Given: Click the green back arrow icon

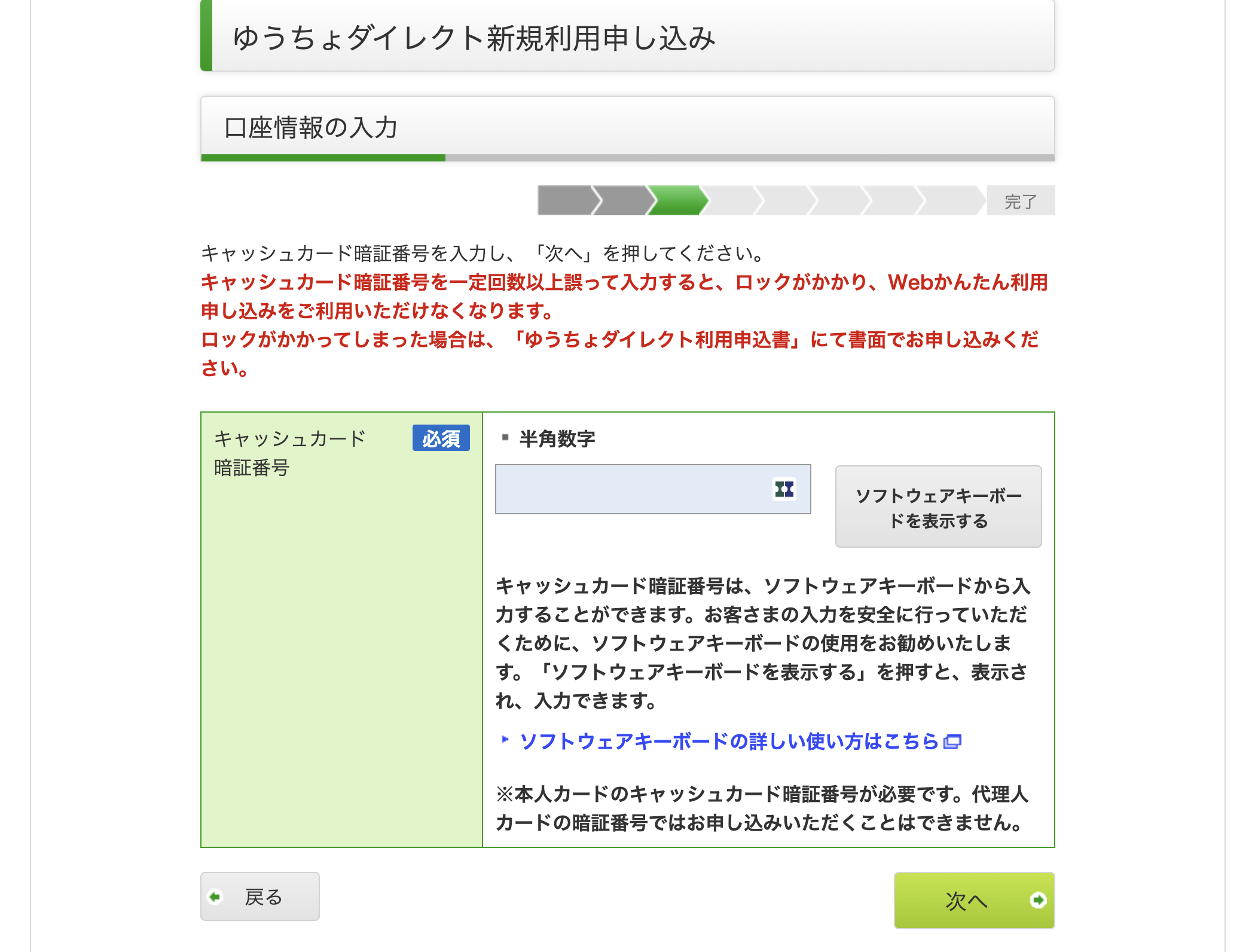Looking at the screenshot, I should (215, 897).
